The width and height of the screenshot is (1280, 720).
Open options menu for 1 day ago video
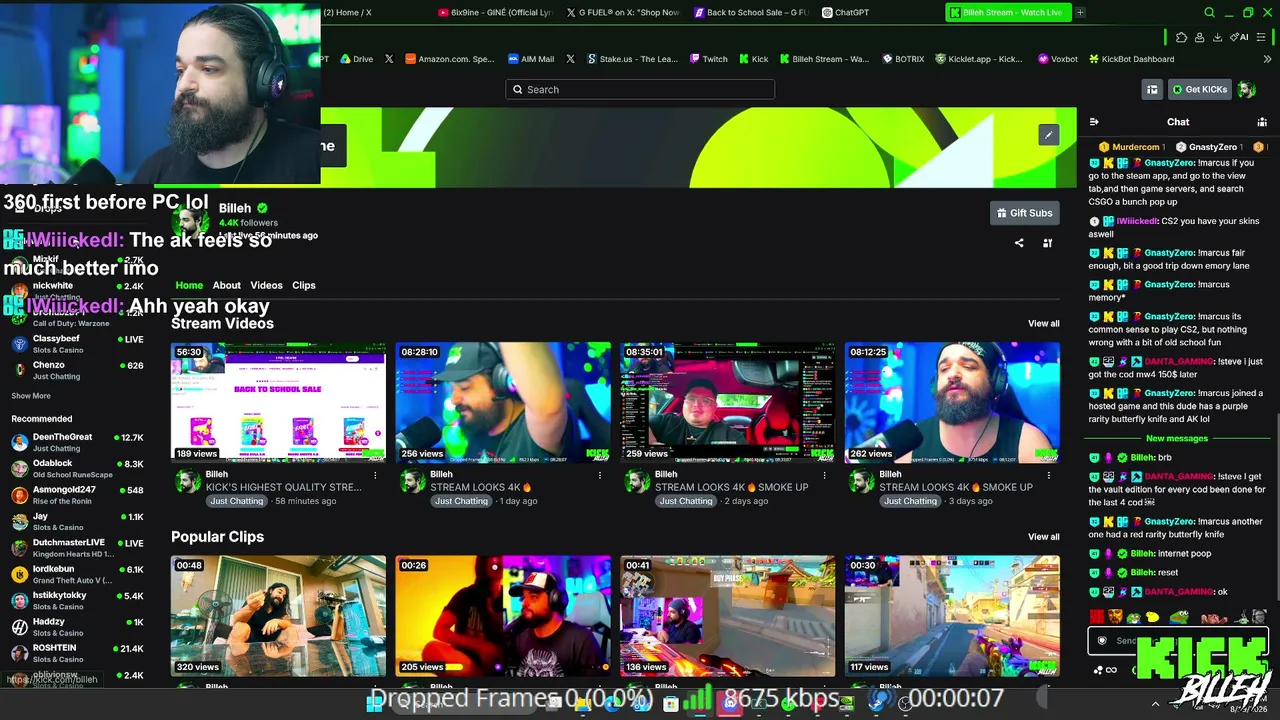(x=600, y=475)
